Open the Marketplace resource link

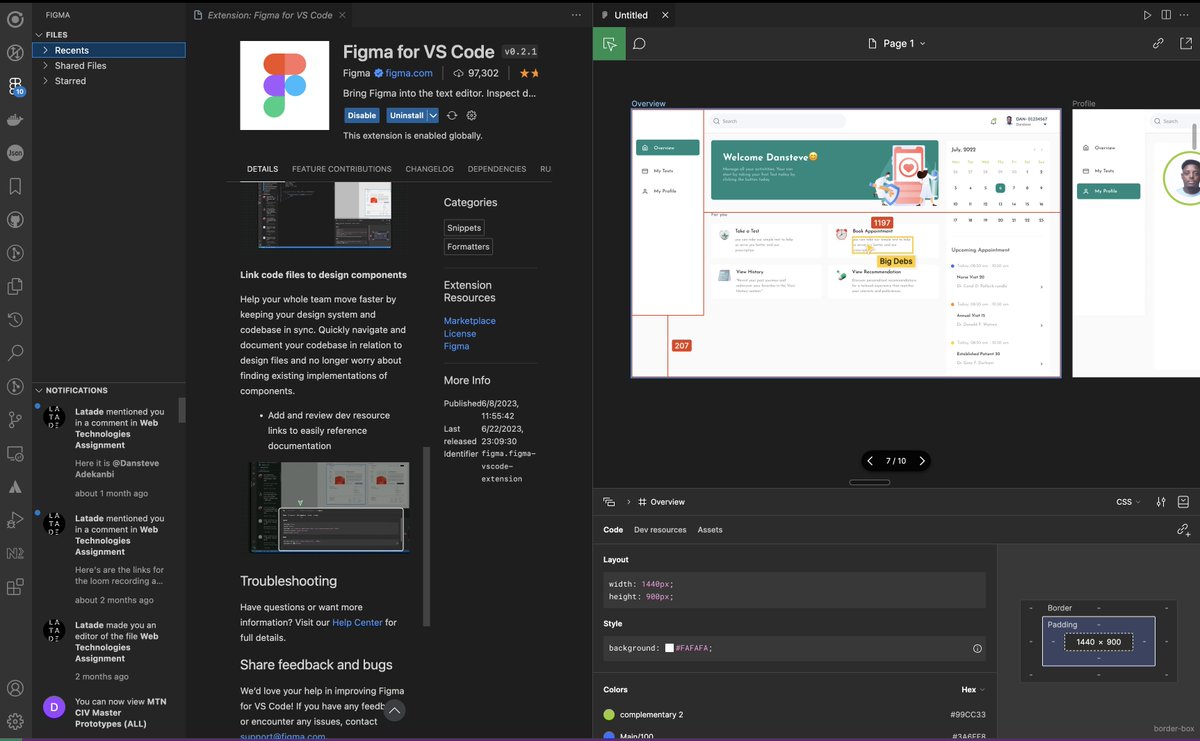coord(470,321)
